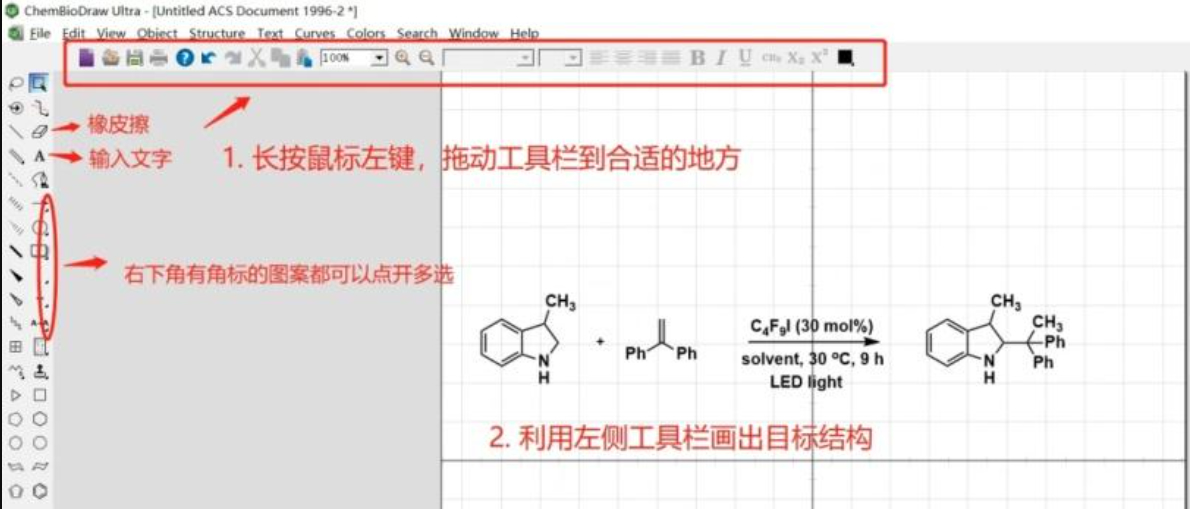
Task: Click the Zoom In magnifier icon
Action: [403, 58]
